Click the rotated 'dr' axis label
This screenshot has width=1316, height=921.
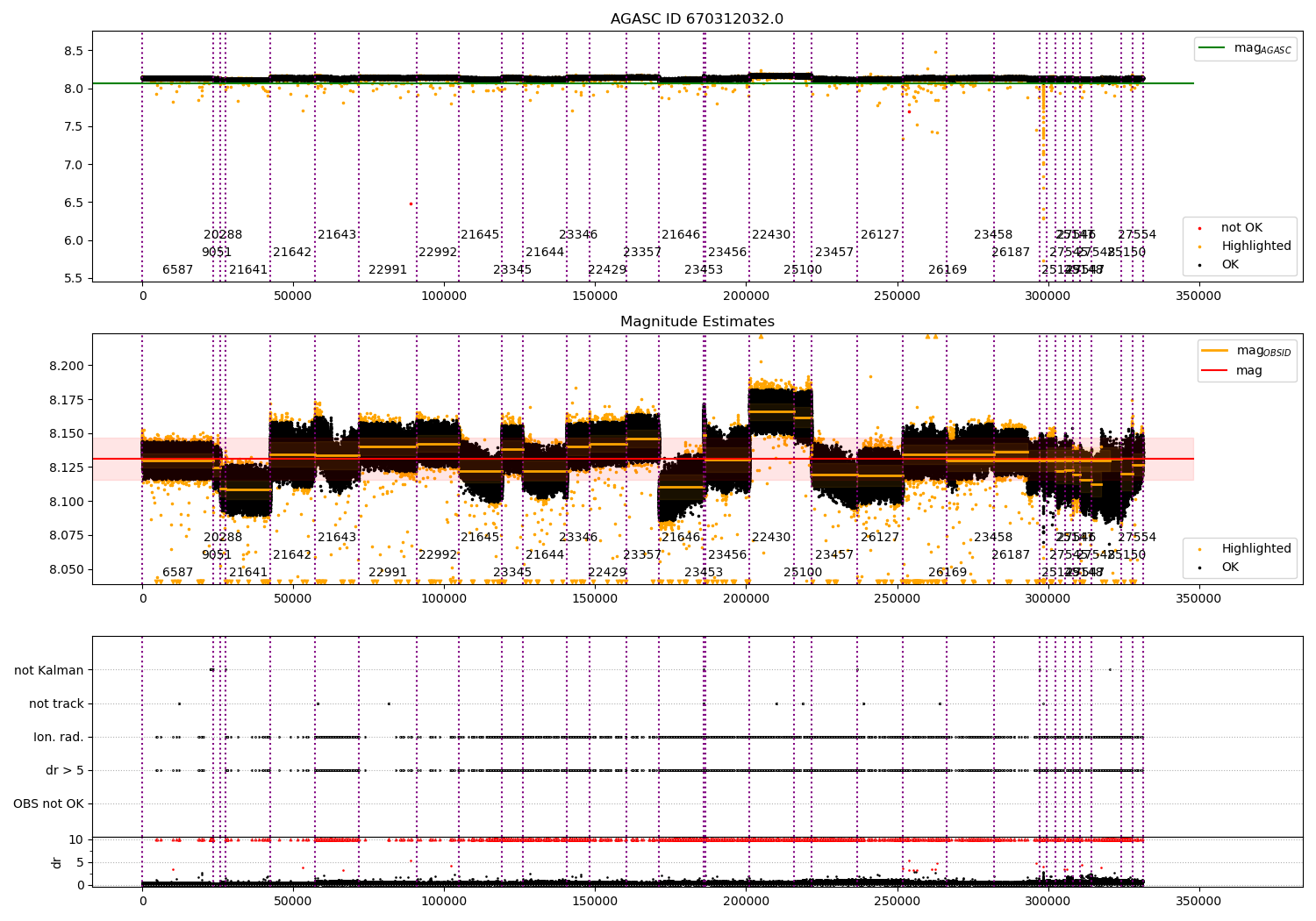pos(57,862)
